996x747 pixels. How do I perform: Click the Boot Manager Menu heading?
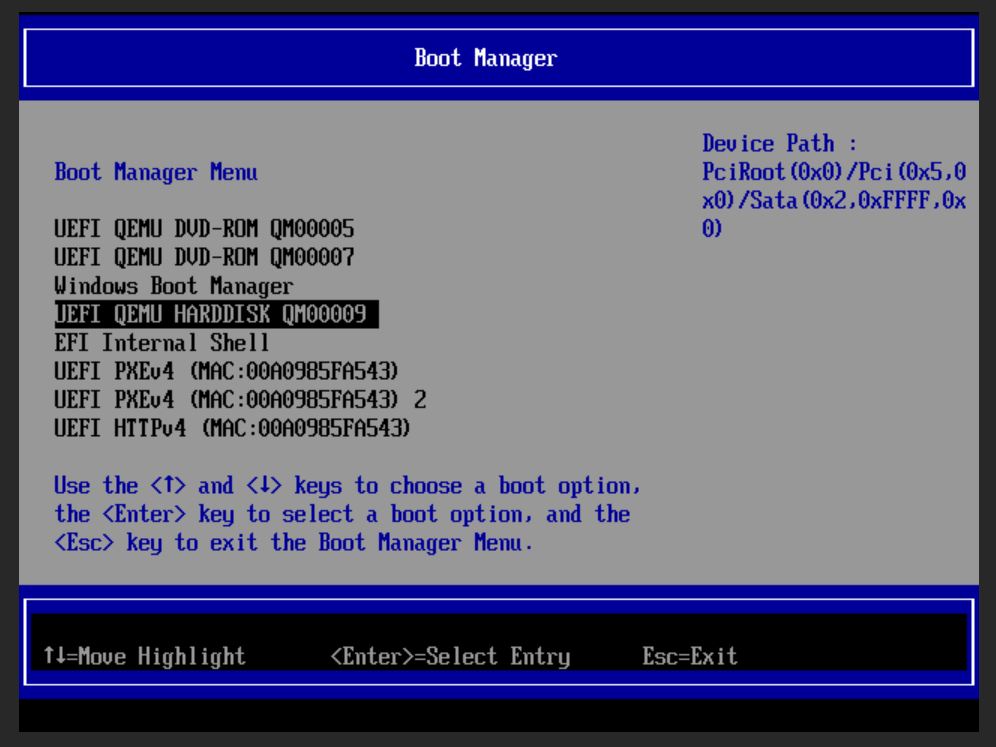(156, 172)
